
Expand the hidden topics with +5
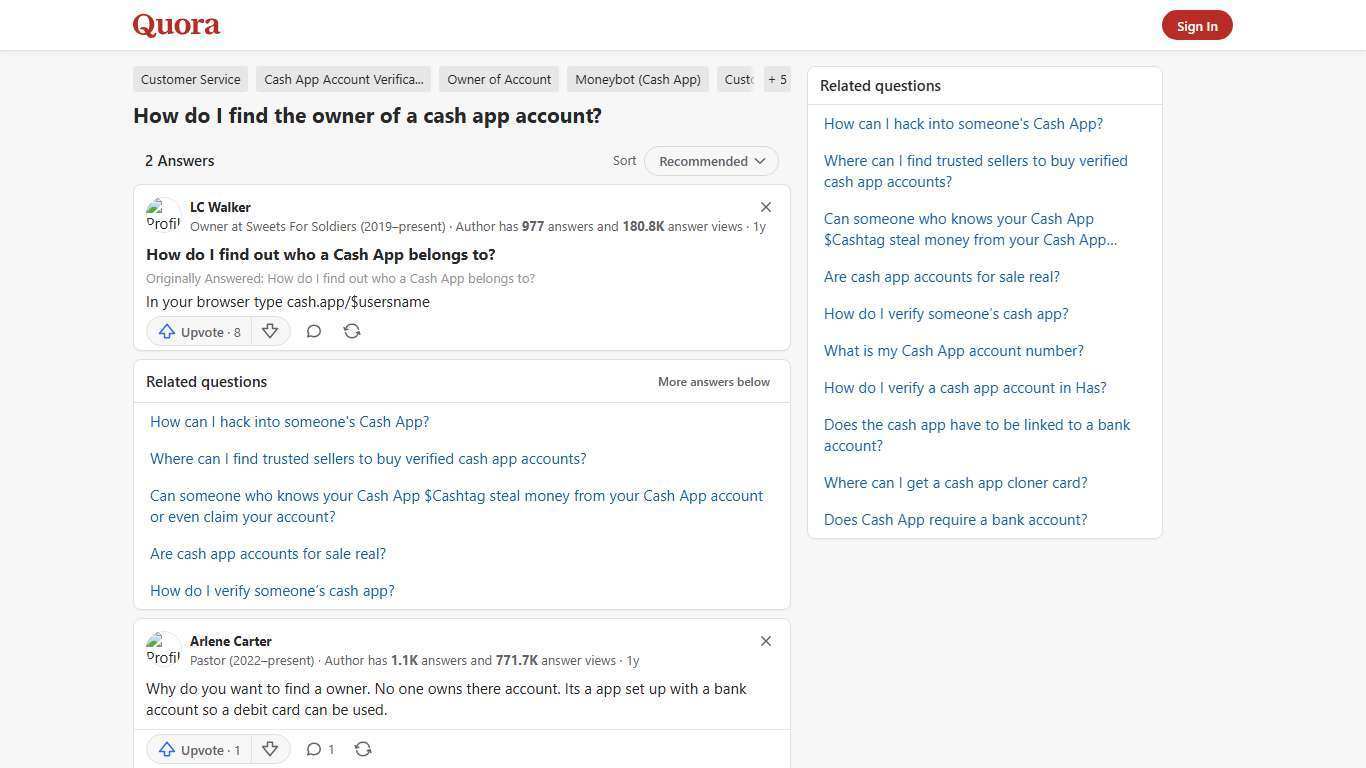click(777, 79)
